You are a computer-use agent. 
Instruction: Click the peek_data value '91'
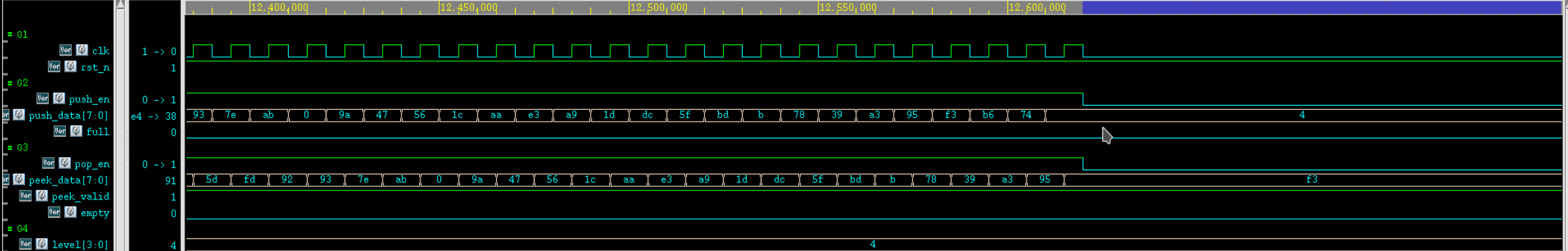pyautogui.click(x=171, y=181)
